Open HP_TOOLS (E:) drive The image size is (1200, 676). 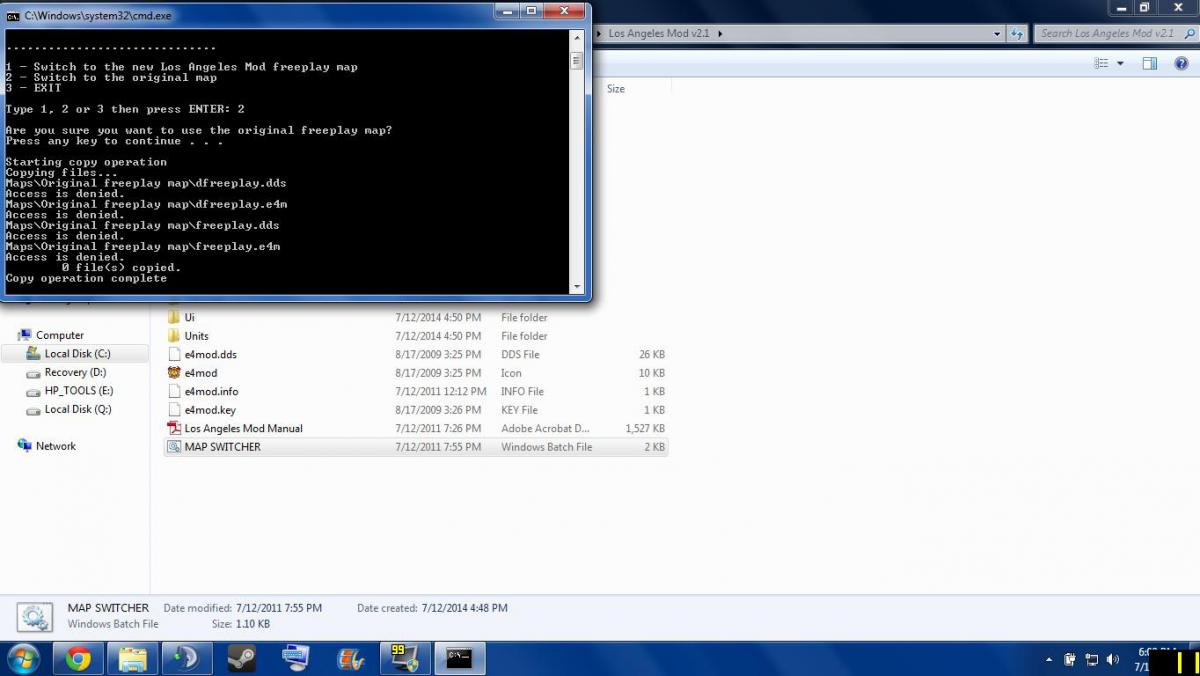point(79,390)
